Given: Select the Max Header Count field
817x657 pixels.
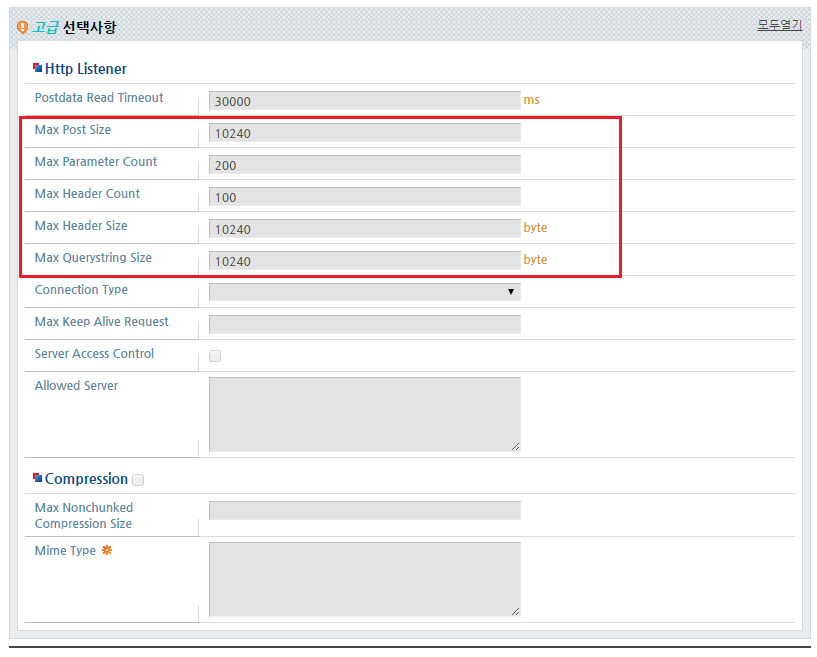Looking at the screenshot, I should coord(365,197).
